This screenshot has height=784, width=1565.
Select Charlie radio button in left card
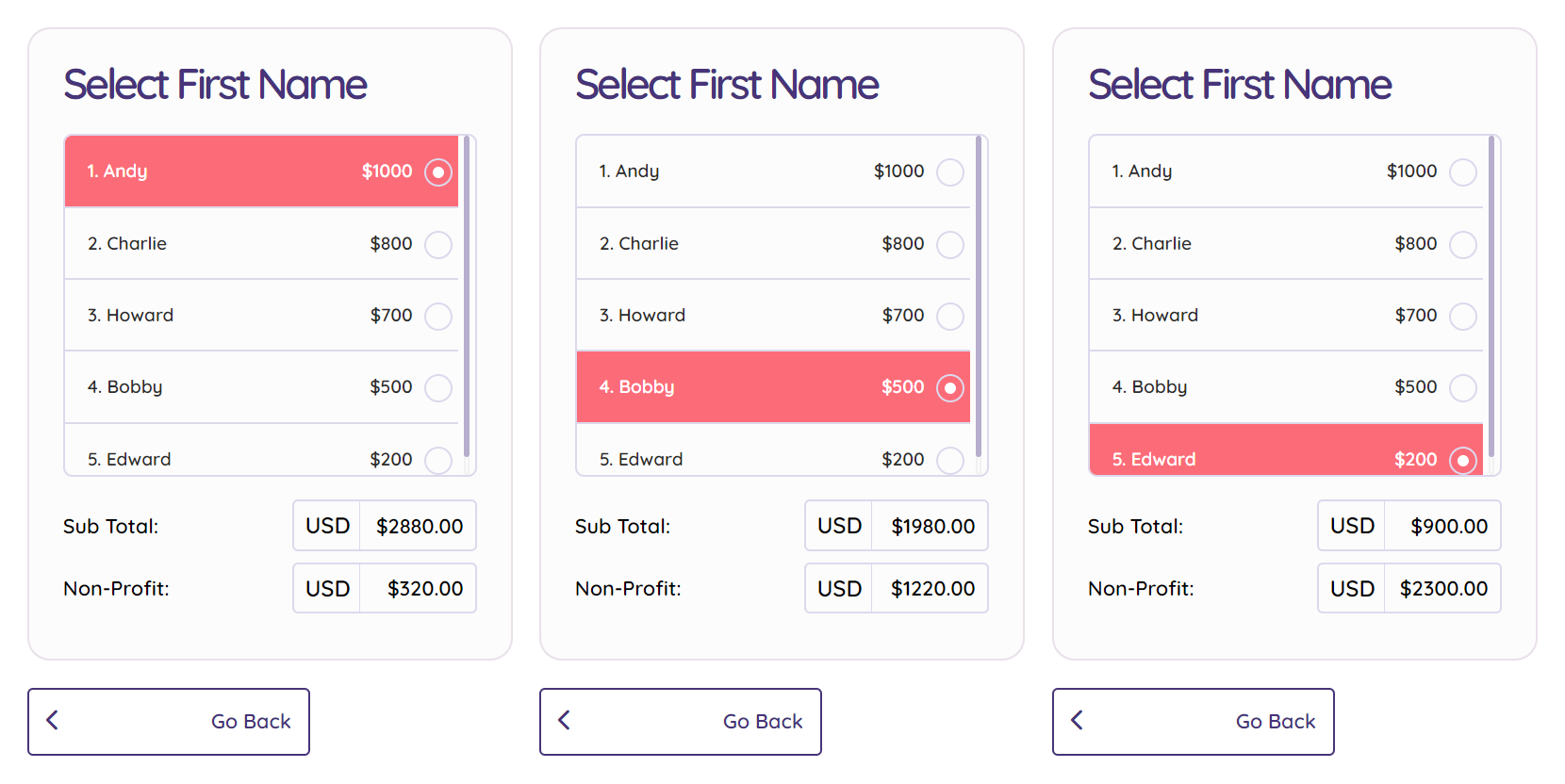438,245
